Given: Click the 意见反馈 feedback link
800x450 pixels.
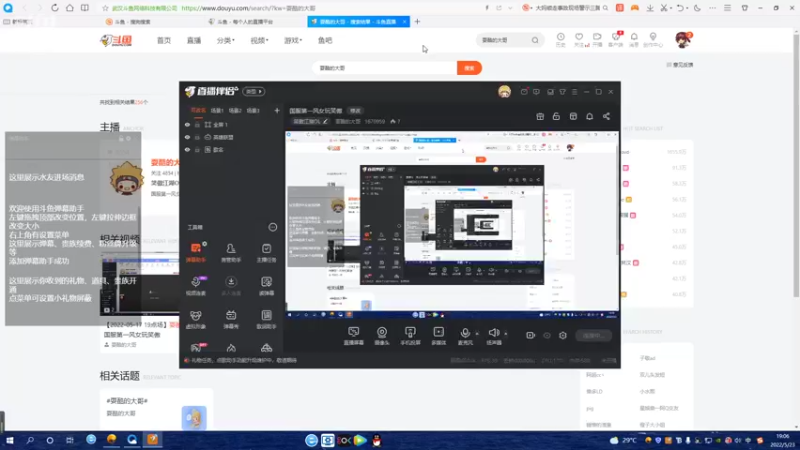Looking at the screenshot, I should [x=680, y=65].
